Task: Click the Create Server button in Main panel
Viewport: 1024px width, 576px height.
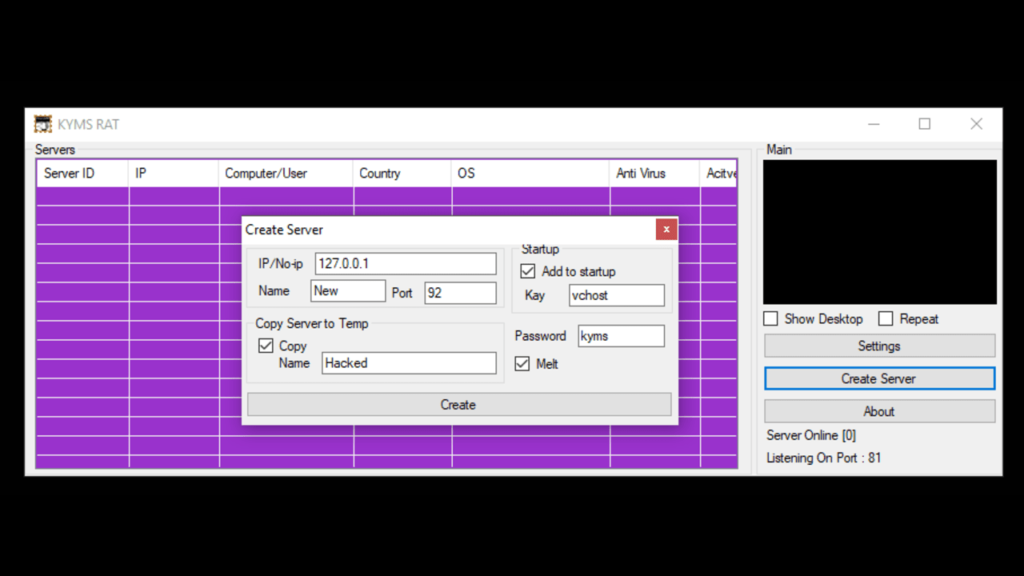Action: (880, 379)
